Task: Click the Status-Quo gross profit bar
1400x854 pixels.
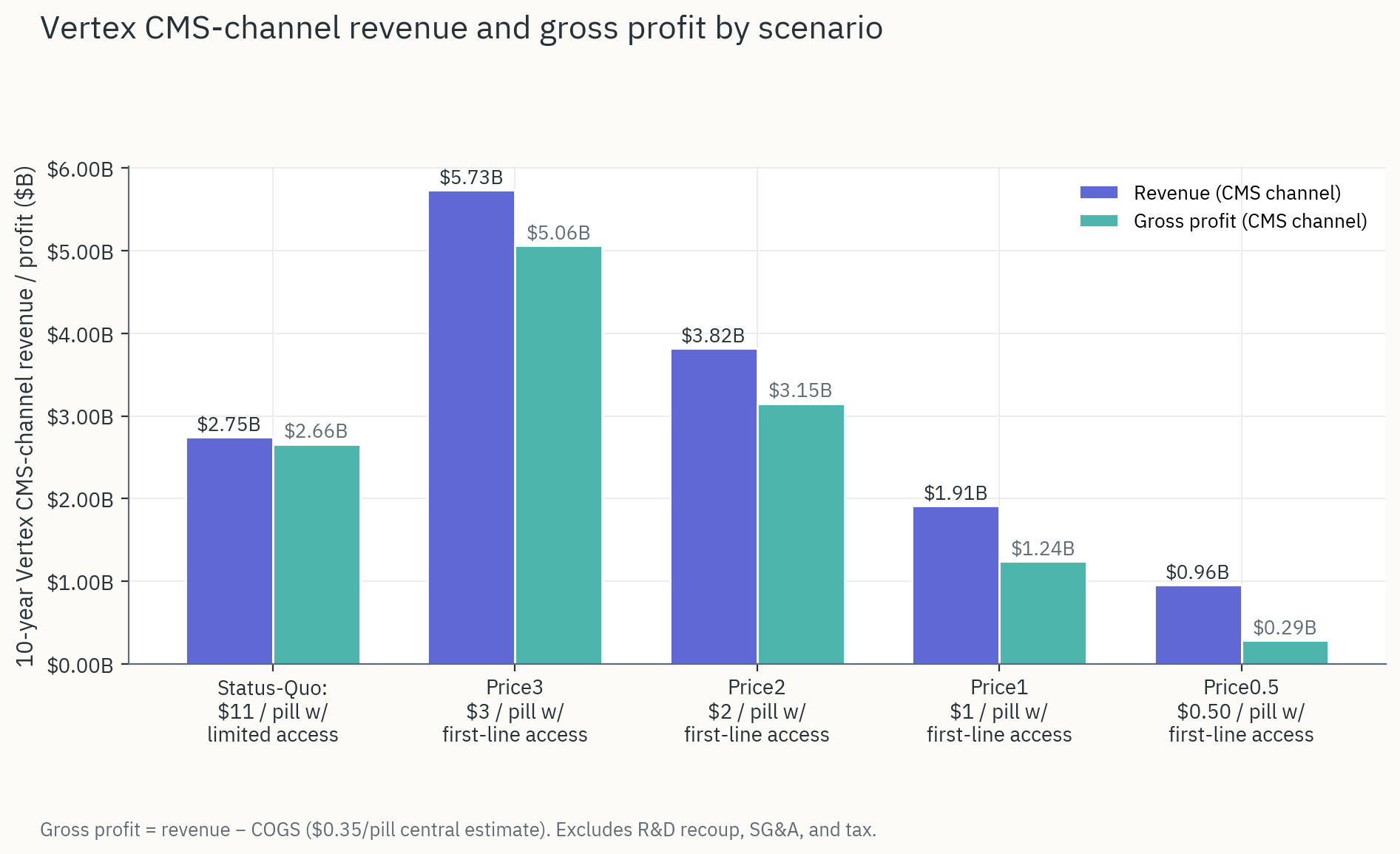Action: point(317,555)
